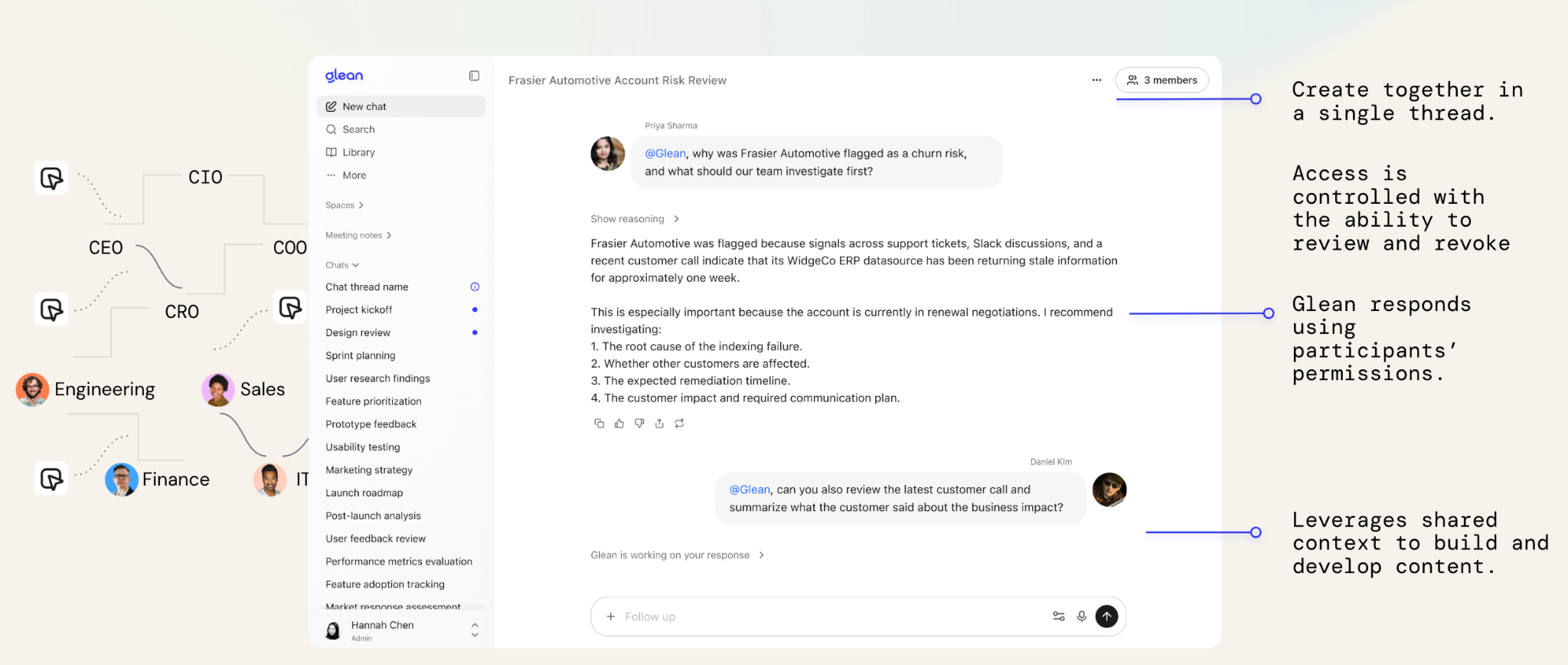Screen dimensions: 1568x665
Task: Collapse the sidebar panel icon
Action: (x=474, y=76)
